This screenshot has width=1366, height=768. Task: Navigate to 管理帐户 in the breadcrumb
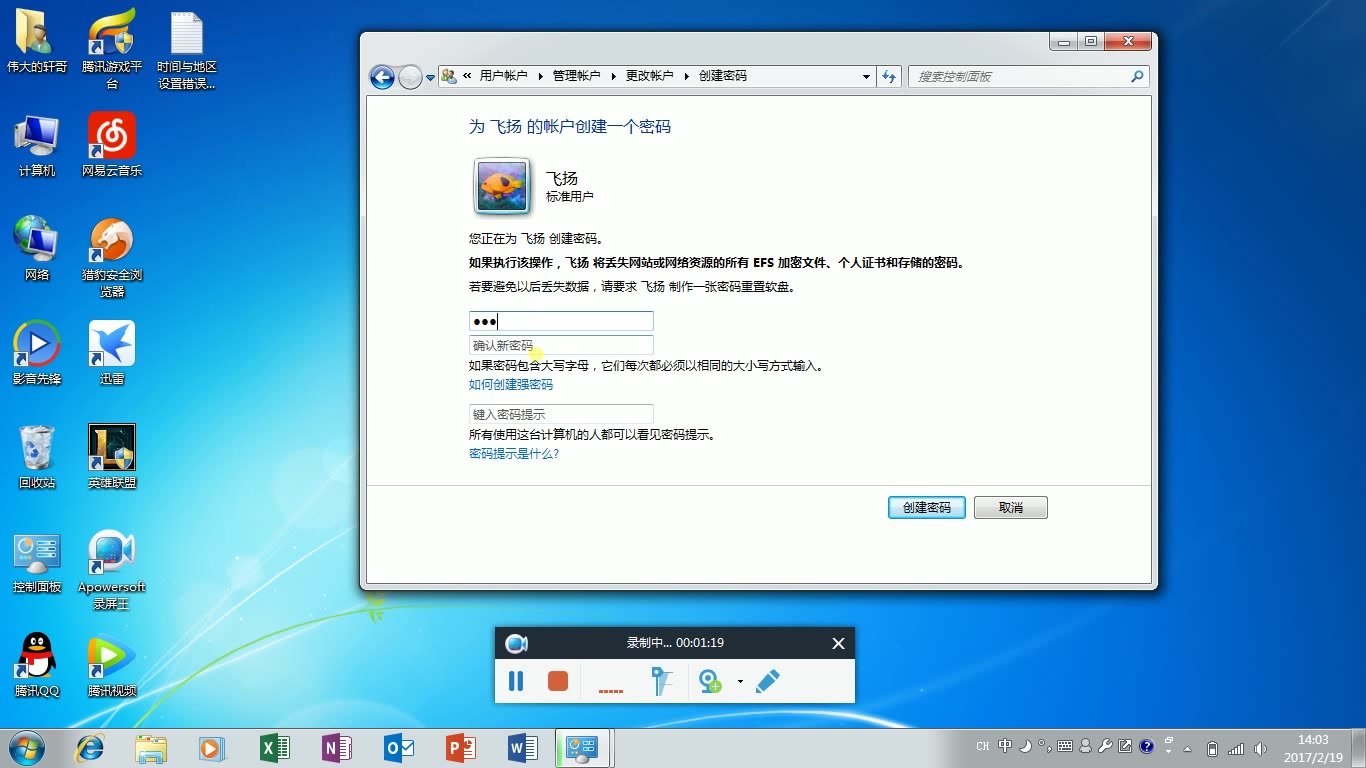576,75
